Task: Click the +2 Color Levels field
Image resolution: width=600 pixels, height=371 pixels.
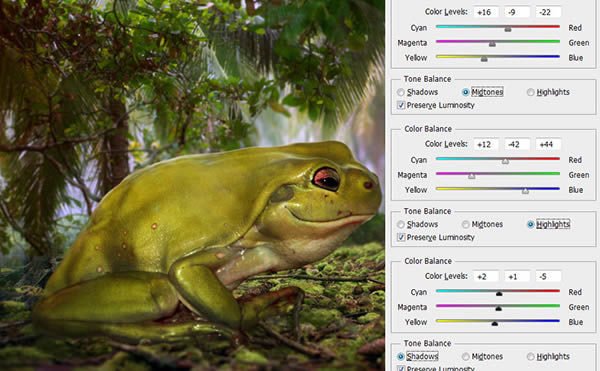Action: point(486,276)
